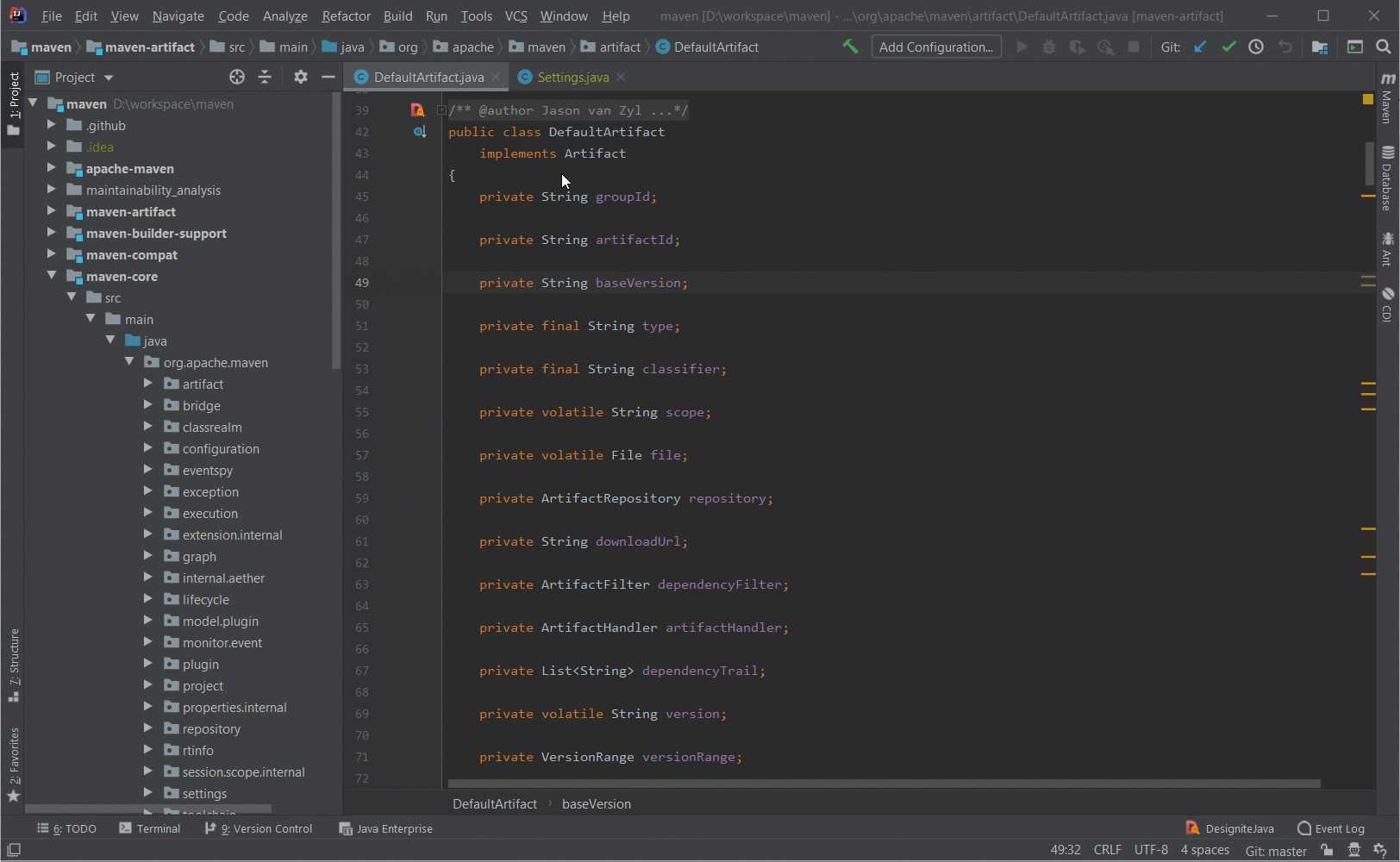
Task: Open the DesigniteJava tool window
Action: (1229, 828)
